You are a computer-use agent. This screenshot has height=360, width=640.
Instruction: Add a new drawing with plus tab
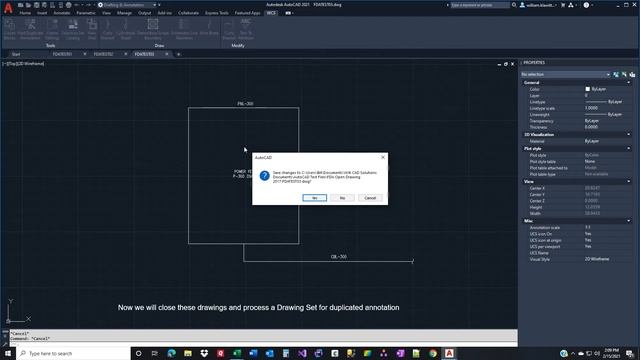point(178,54)
